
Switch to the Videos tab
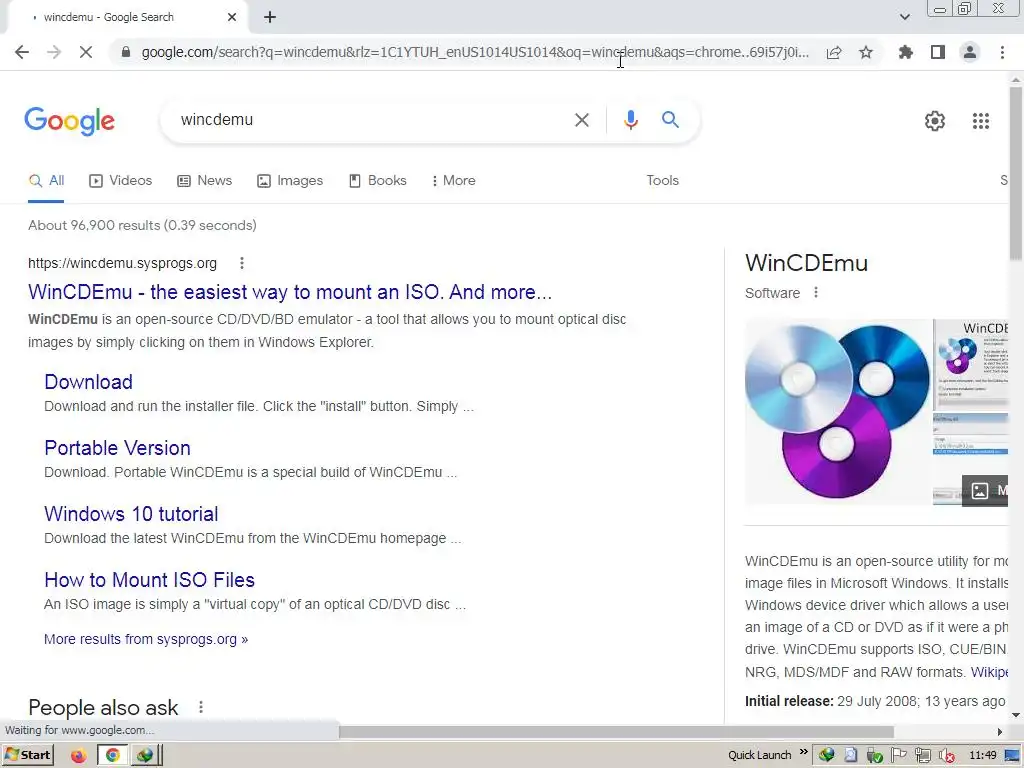tap(121, 181)
